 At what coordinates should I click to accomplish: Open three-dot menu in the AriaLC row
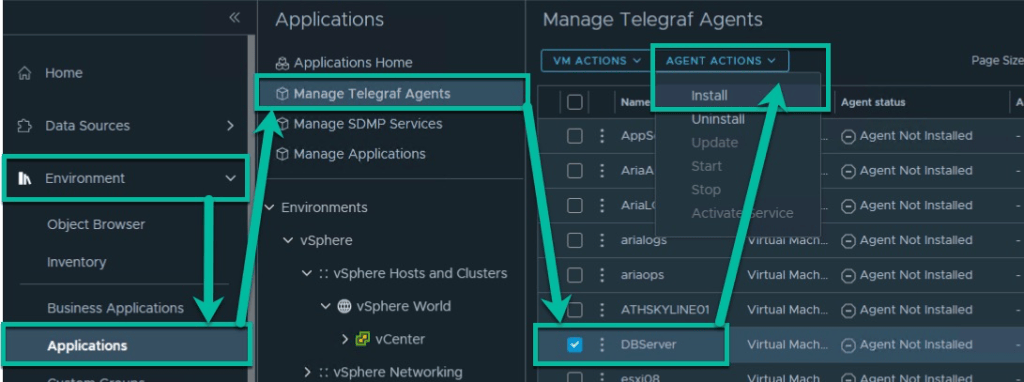click(x=602, y=206)
